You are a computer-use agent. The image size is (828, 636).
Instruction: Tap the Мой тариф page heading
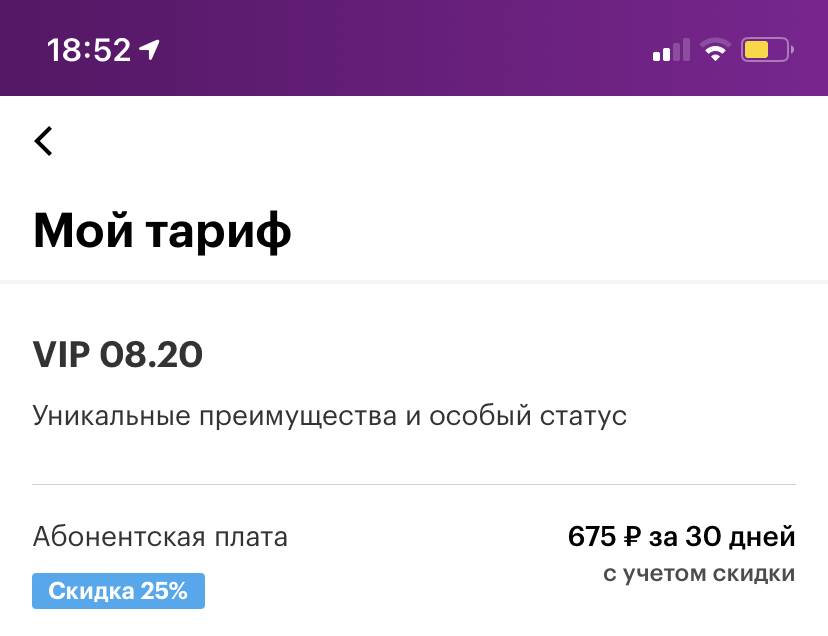tap(162, 231)
